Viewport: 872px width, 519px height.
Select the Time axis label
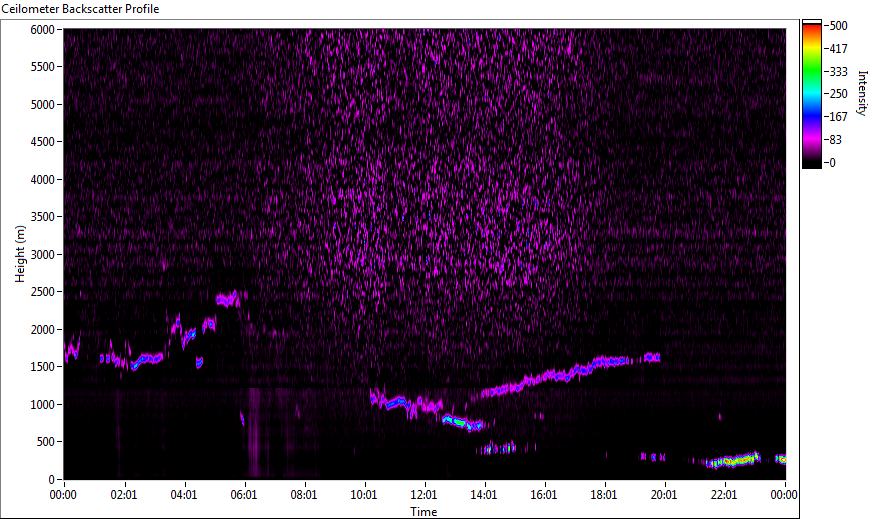424,512
